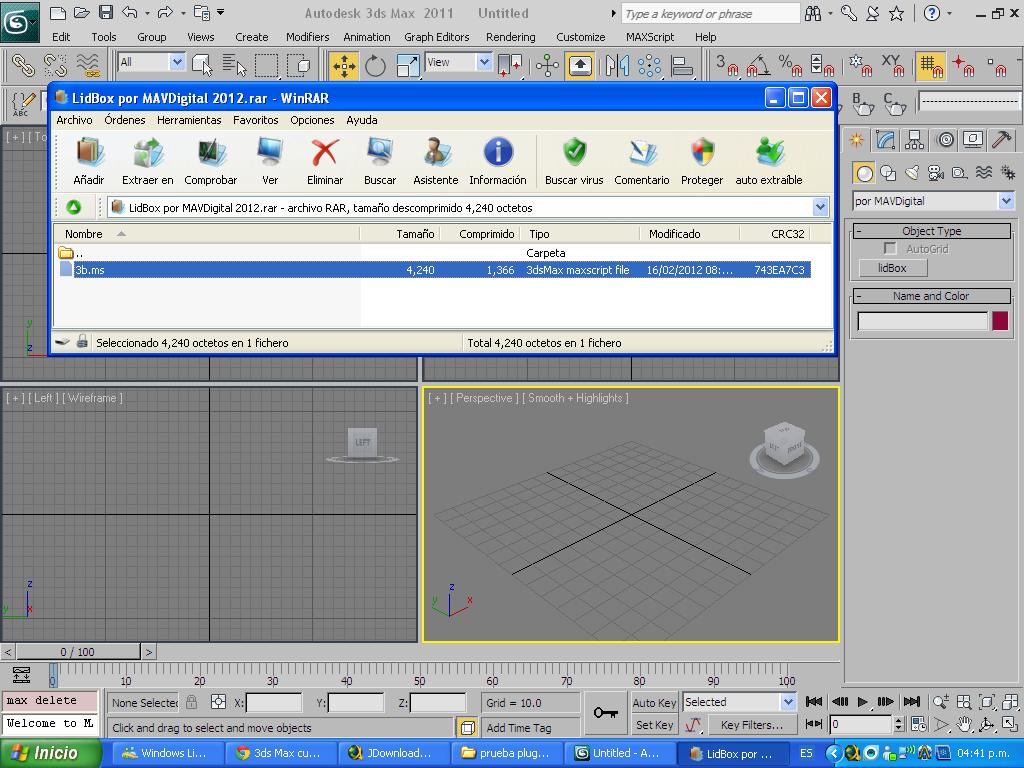Toggle the Auto Key button

(x=654, y=703)
